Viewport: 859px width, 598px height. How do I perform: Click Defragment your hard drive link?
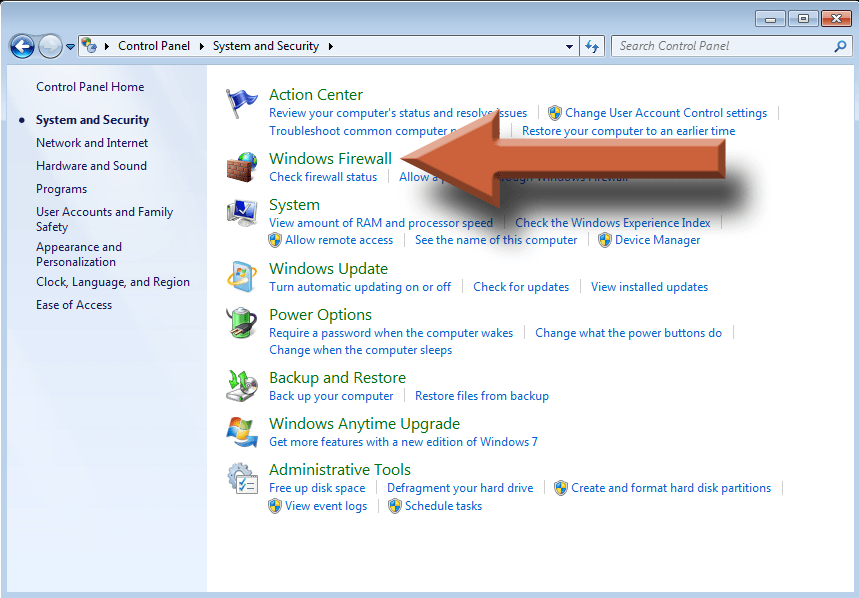click(460, 488)
